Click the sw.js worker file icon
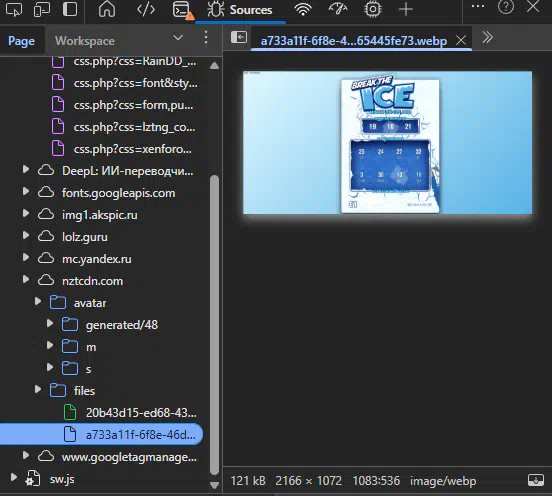552x496 pixels. point(33,479)
